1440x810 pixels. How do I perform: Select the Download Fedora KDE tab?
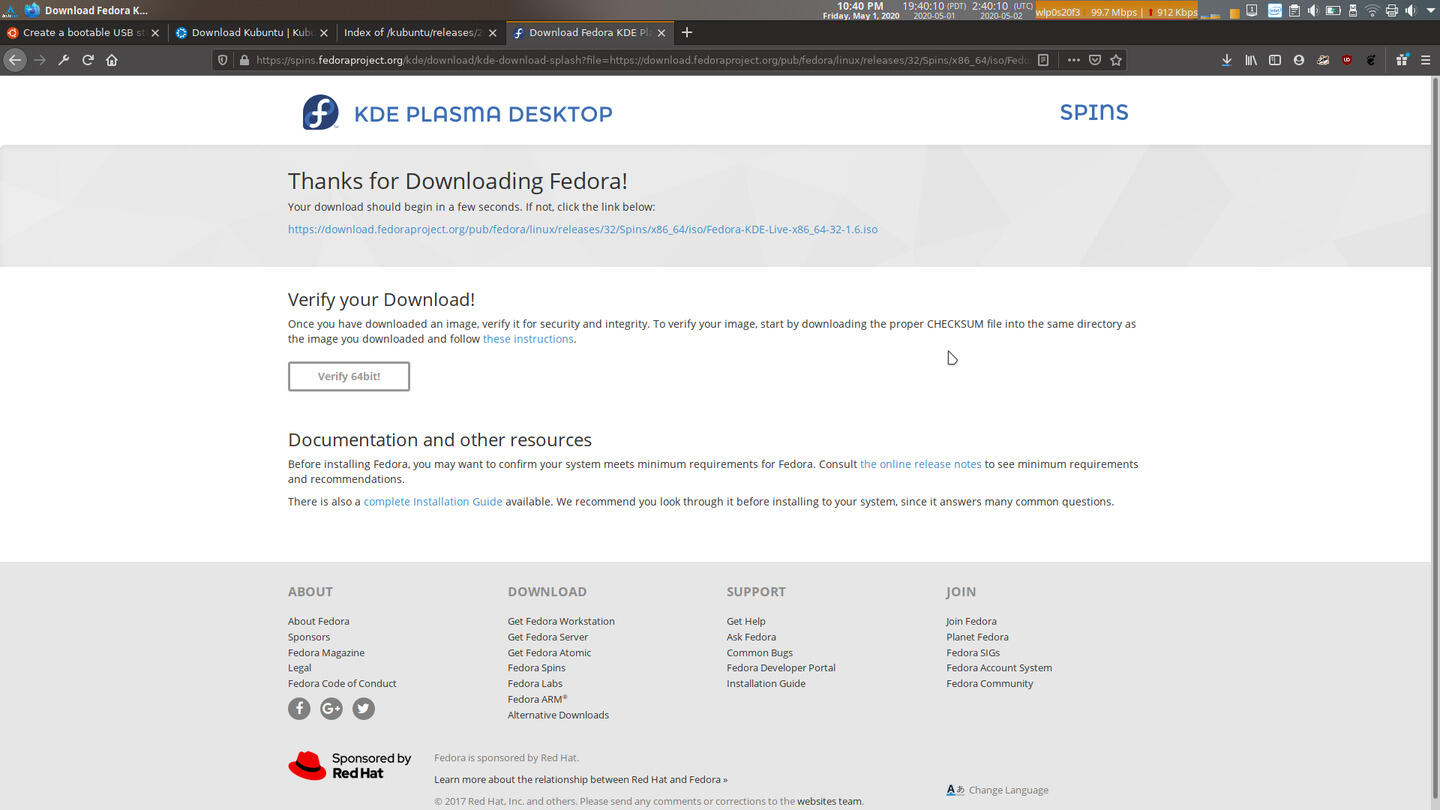click(x=590, y=32)
